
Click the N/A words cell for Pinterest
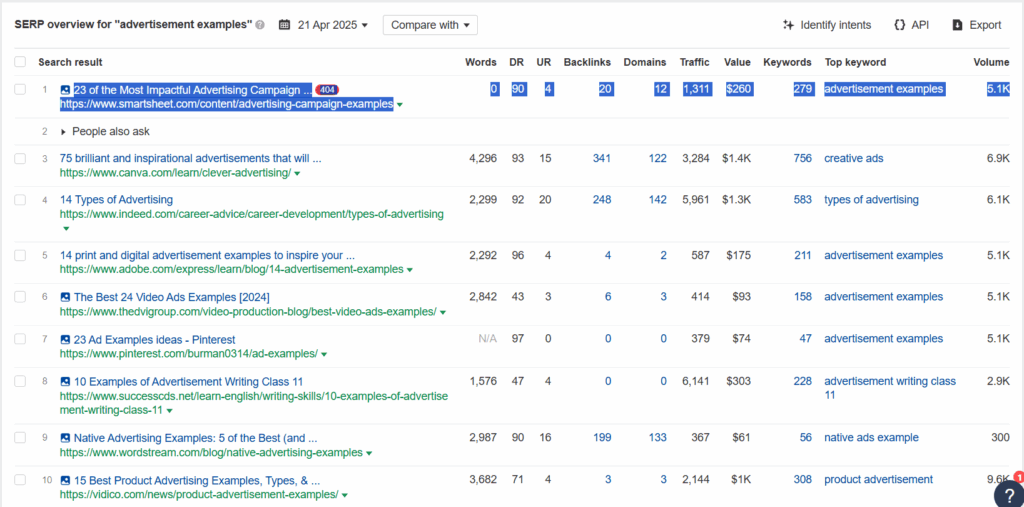coord(487,340)
